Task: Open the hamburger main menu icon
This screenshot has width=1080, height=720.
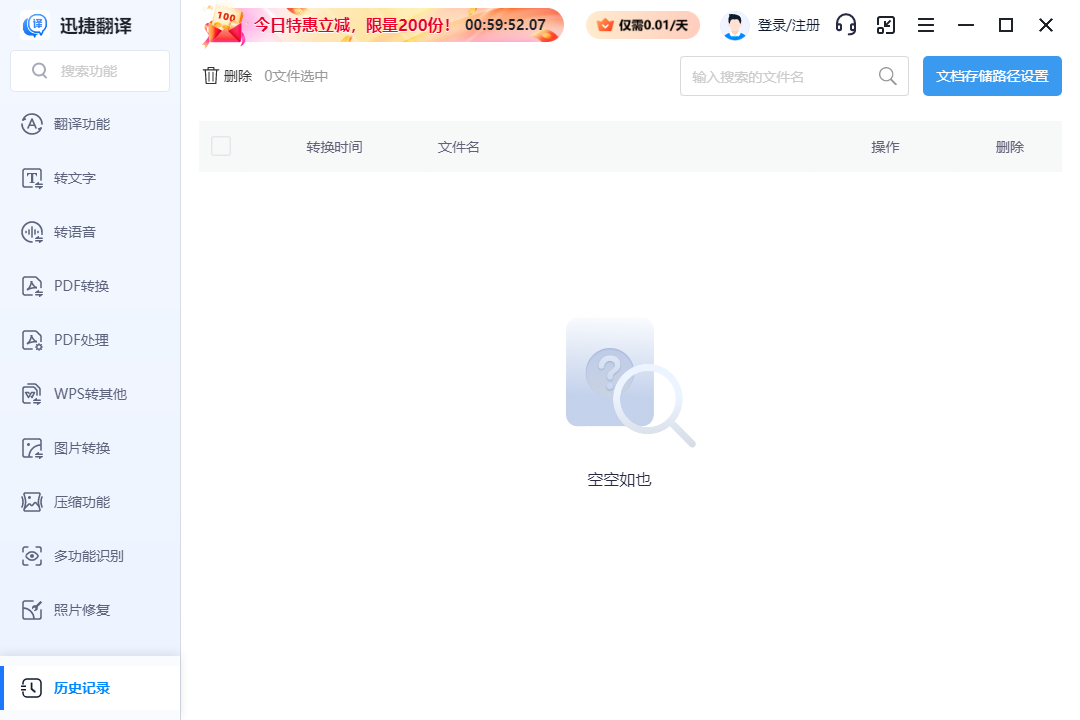Action: click(x=926, y=25)
